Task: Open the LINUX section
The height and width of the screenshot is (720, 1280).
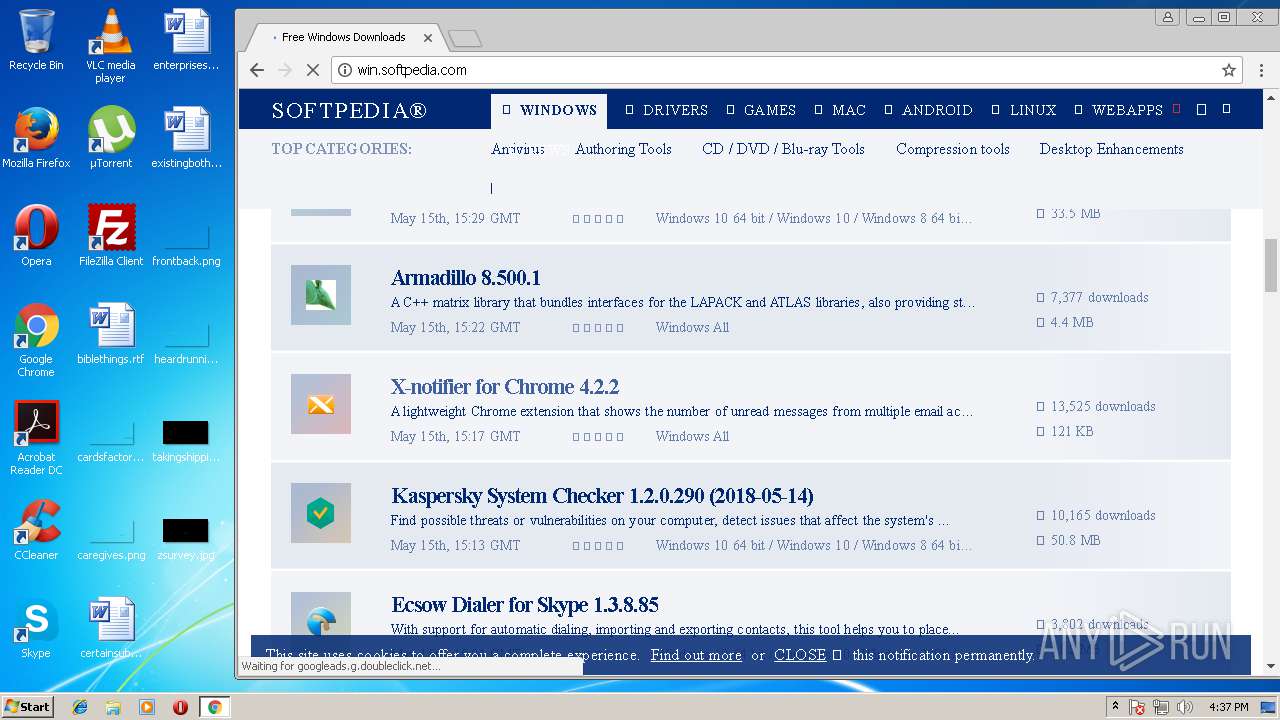Action: coord(1024,110)
